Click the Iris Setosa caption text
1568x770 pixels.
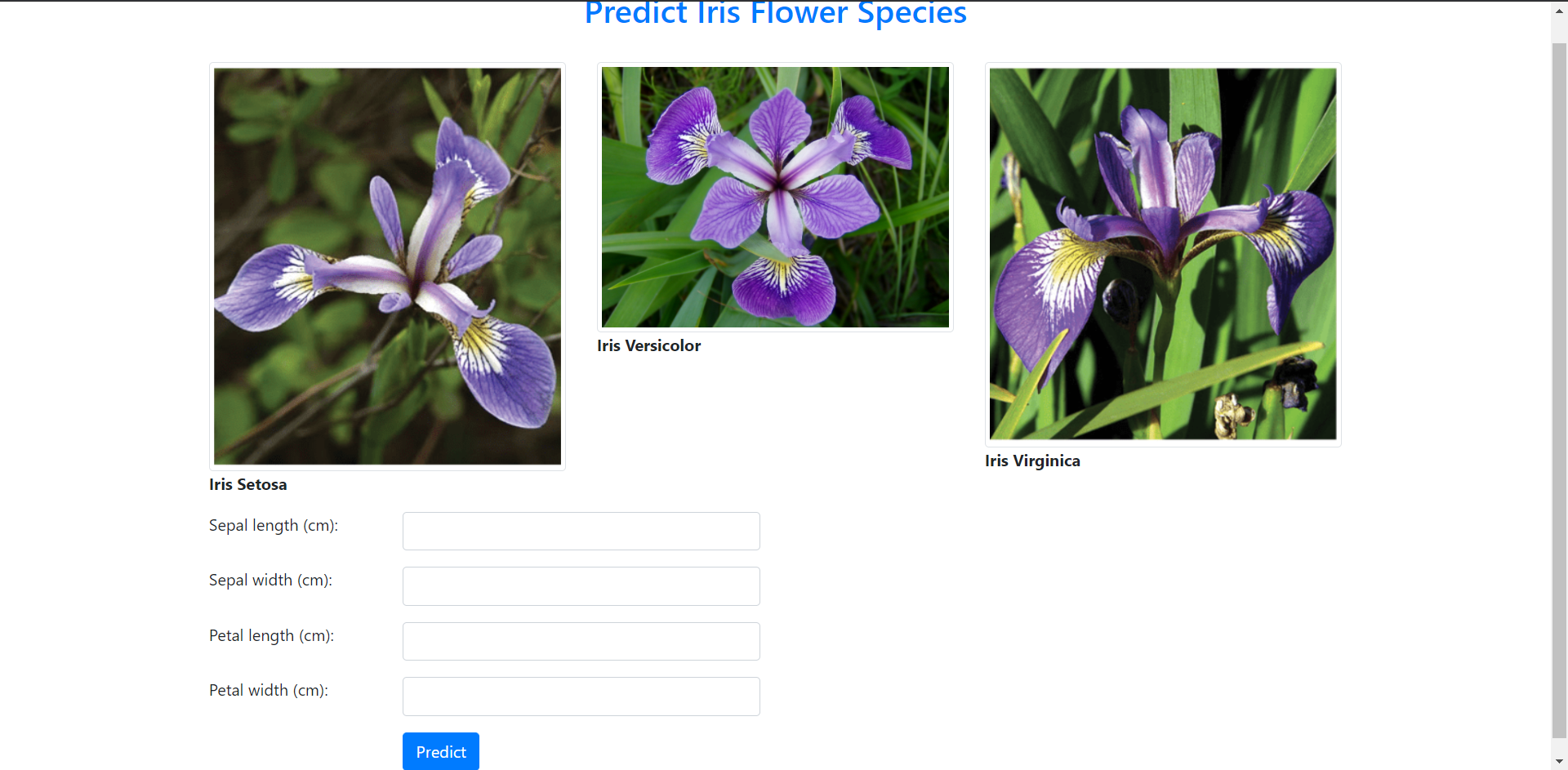click(x=247, y=484)
